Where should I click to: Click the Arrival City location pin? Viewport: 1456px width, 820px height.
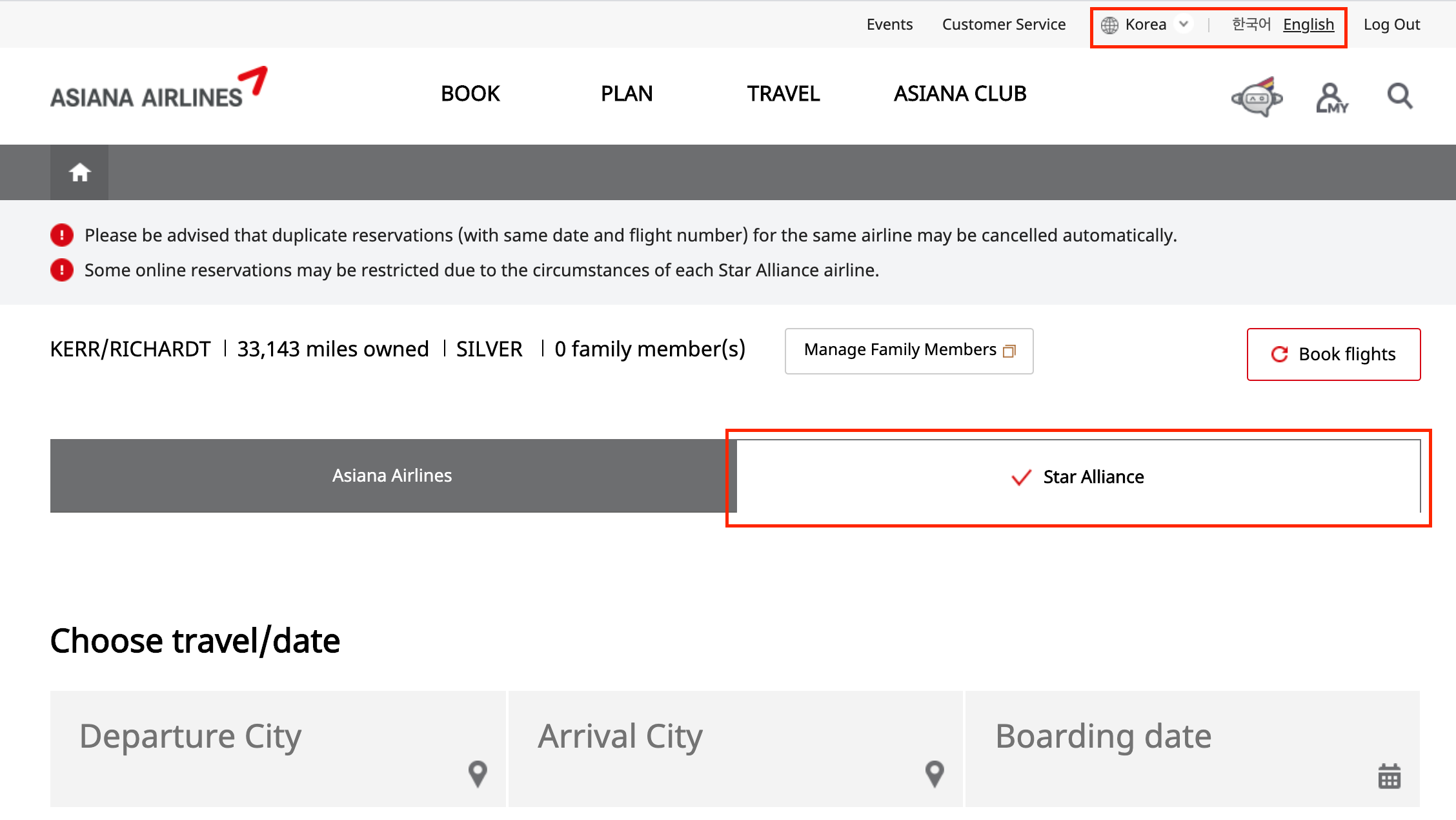[x=935, y=774]
